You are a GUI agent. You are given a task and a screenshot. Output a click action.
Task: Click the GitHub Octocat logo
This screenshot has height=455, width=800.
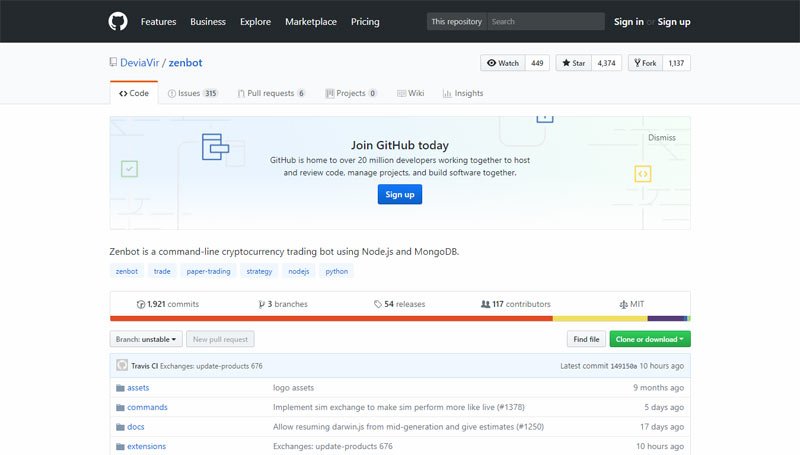click(x=118, y=21)
